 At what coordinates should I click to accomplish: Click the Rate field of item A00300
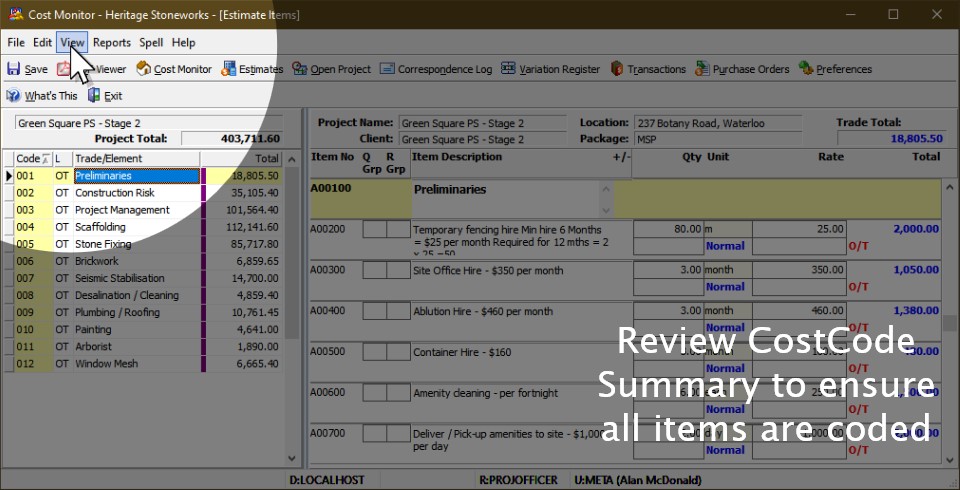click(800, 270)
